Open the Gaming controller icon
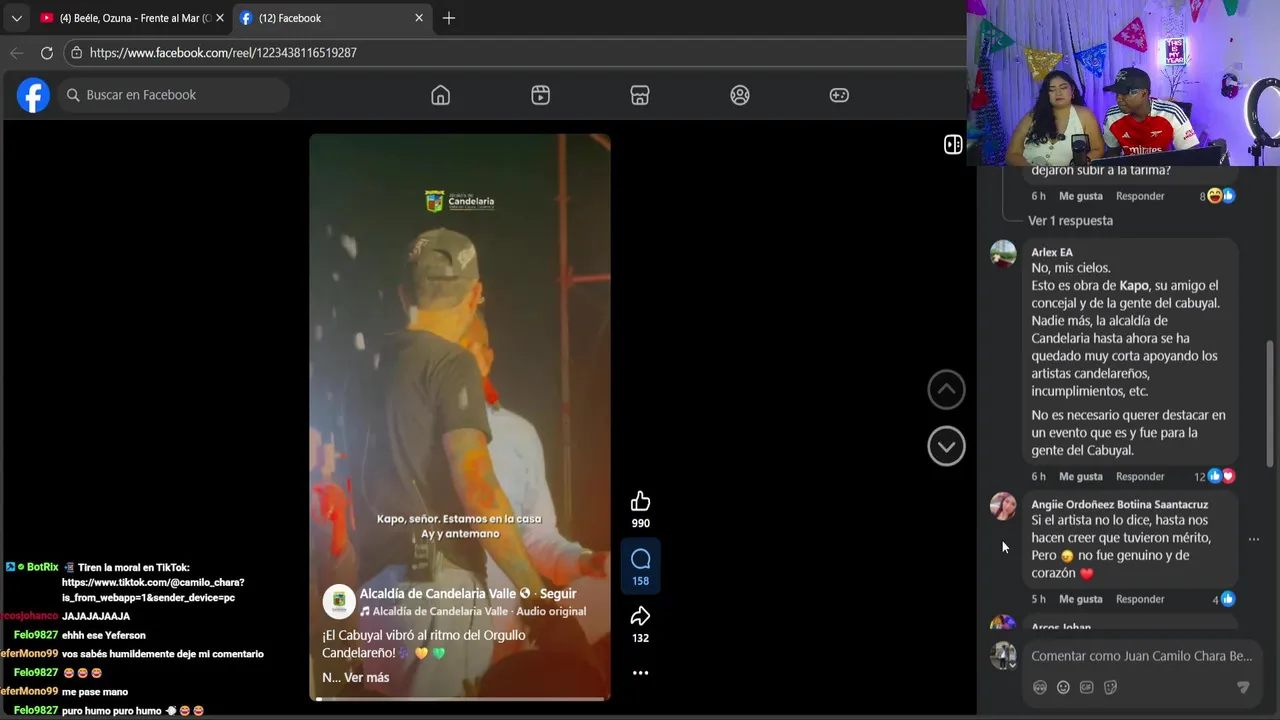 [839, 95]
